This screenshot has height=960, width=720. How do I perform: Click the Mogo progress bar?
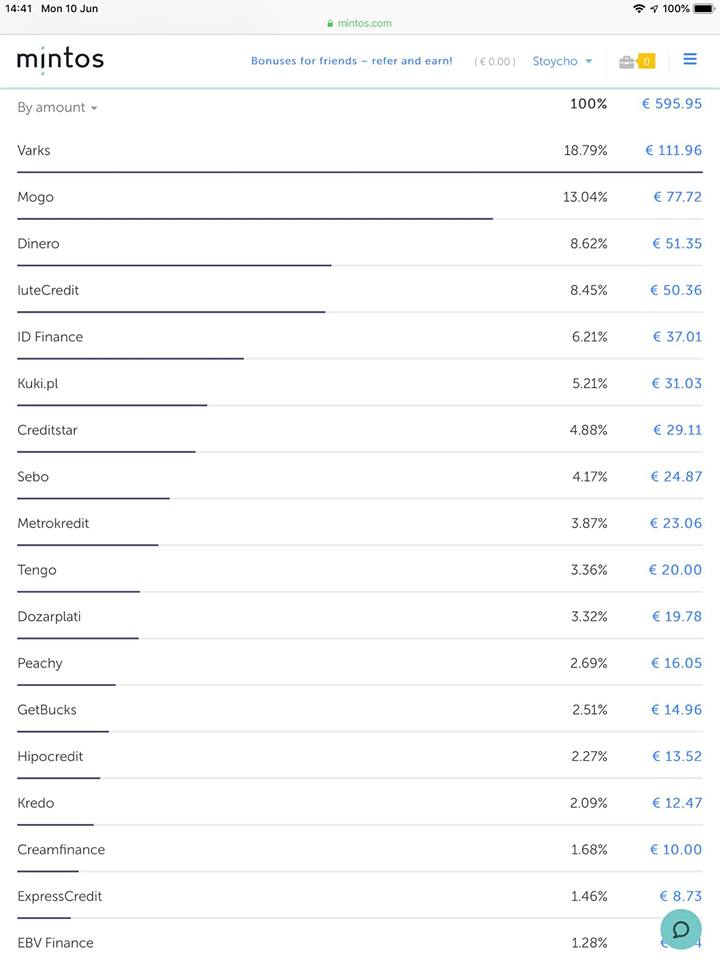click(x=254, y=218)
